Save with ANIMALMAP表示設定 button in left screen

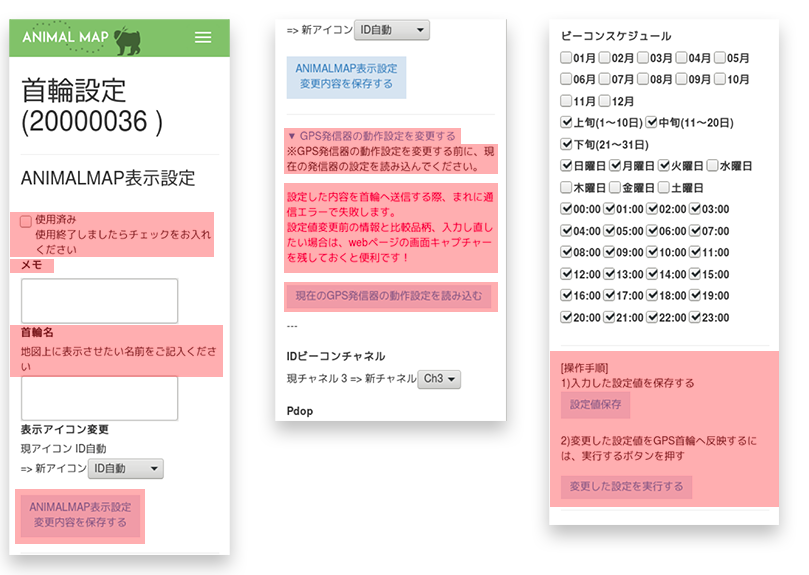click(x=80, y=515)
